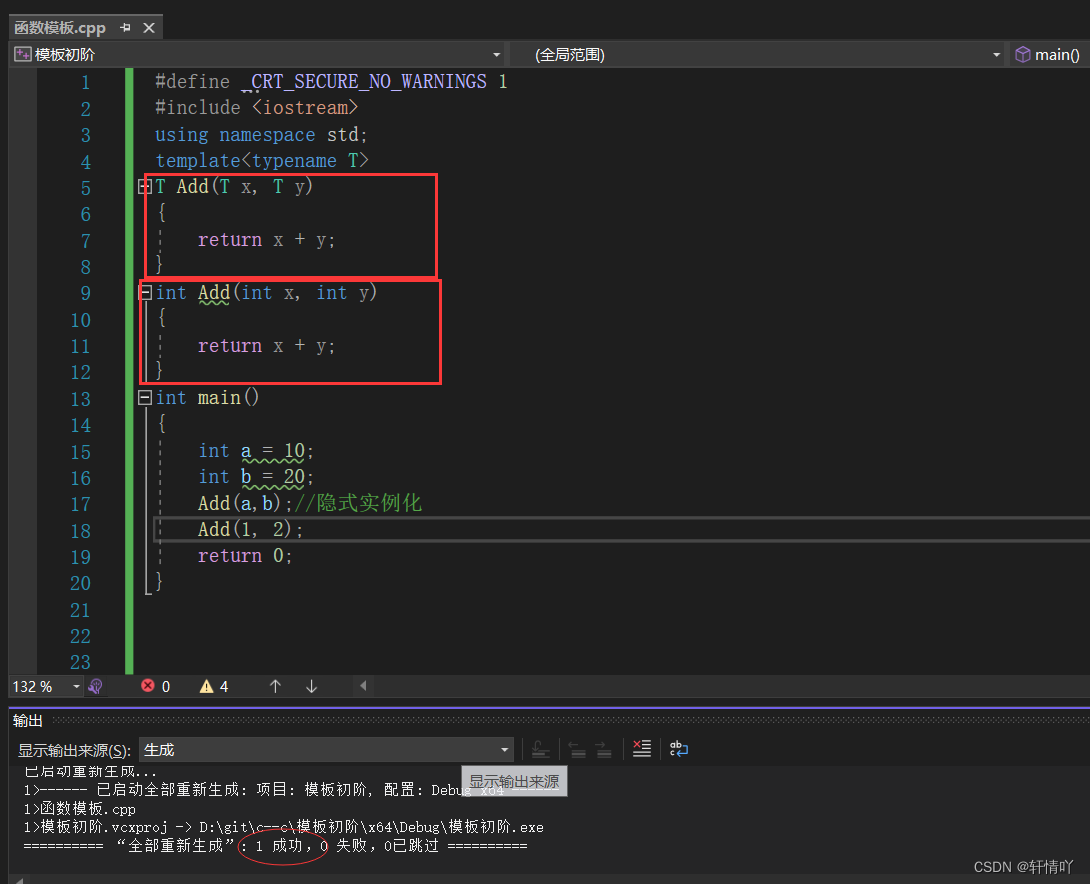Go to previous issue with up arrow
This screenshot has height=884, width=1090.
pyautogui.click(x=275, y=687)
